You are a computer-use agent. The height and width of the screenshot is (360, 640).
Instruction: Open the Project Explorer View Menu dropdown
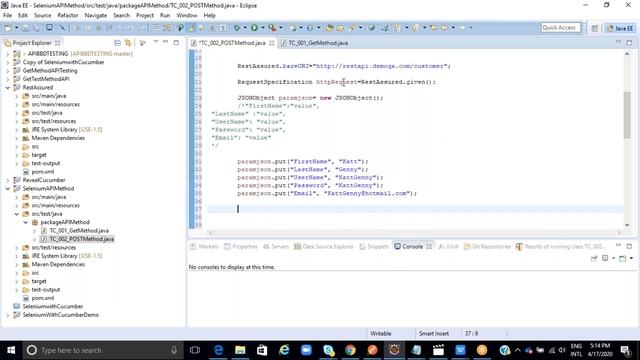[156, 42]
